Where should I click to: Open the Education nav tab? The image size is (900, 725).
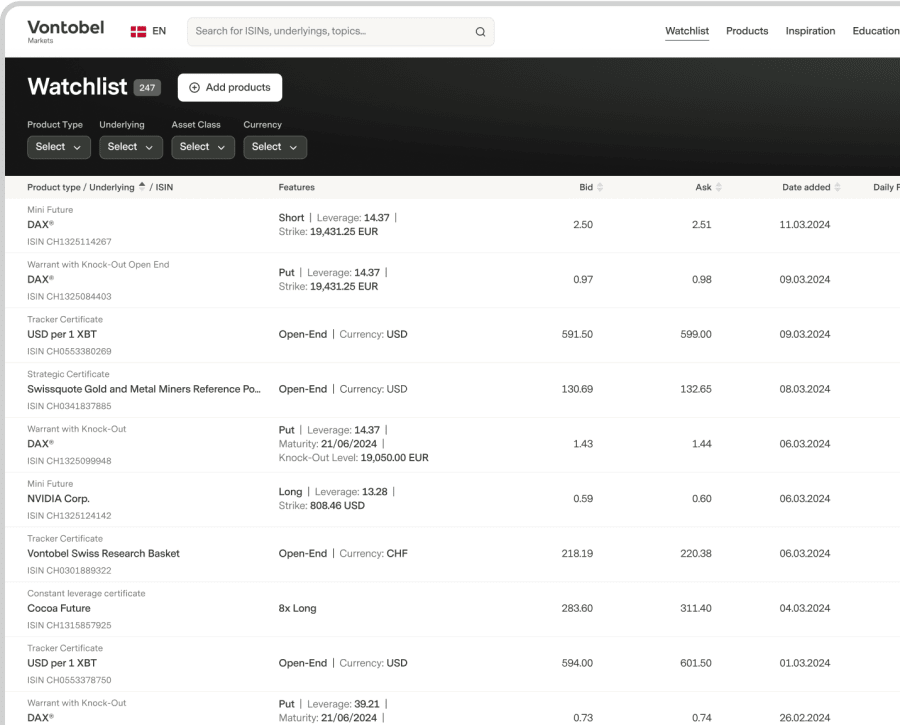coord(875,31)
